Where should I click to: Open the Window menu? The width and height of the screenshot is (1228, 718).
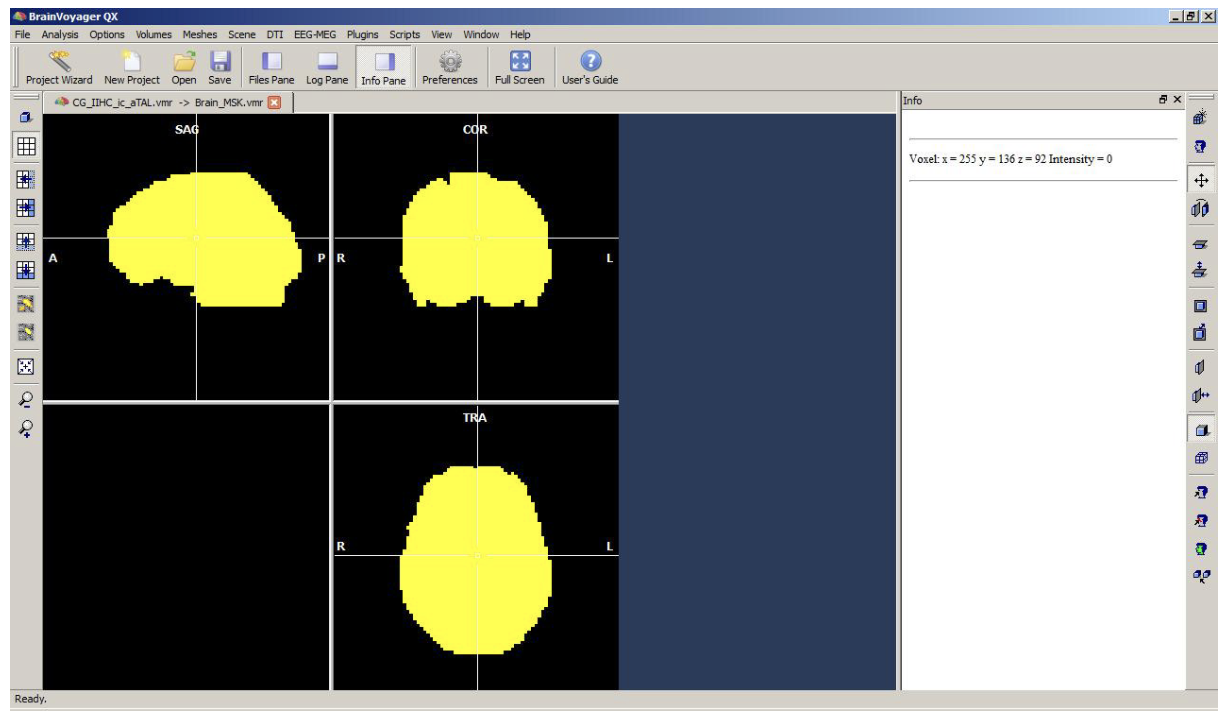click(481, 34)
